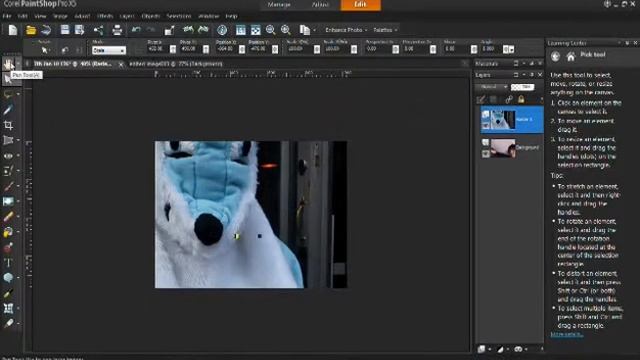The width and height of the screenshot is (640, 360).
Task: Select the Lighten/Darken retouch tool
Action: [x=8, y=202]
